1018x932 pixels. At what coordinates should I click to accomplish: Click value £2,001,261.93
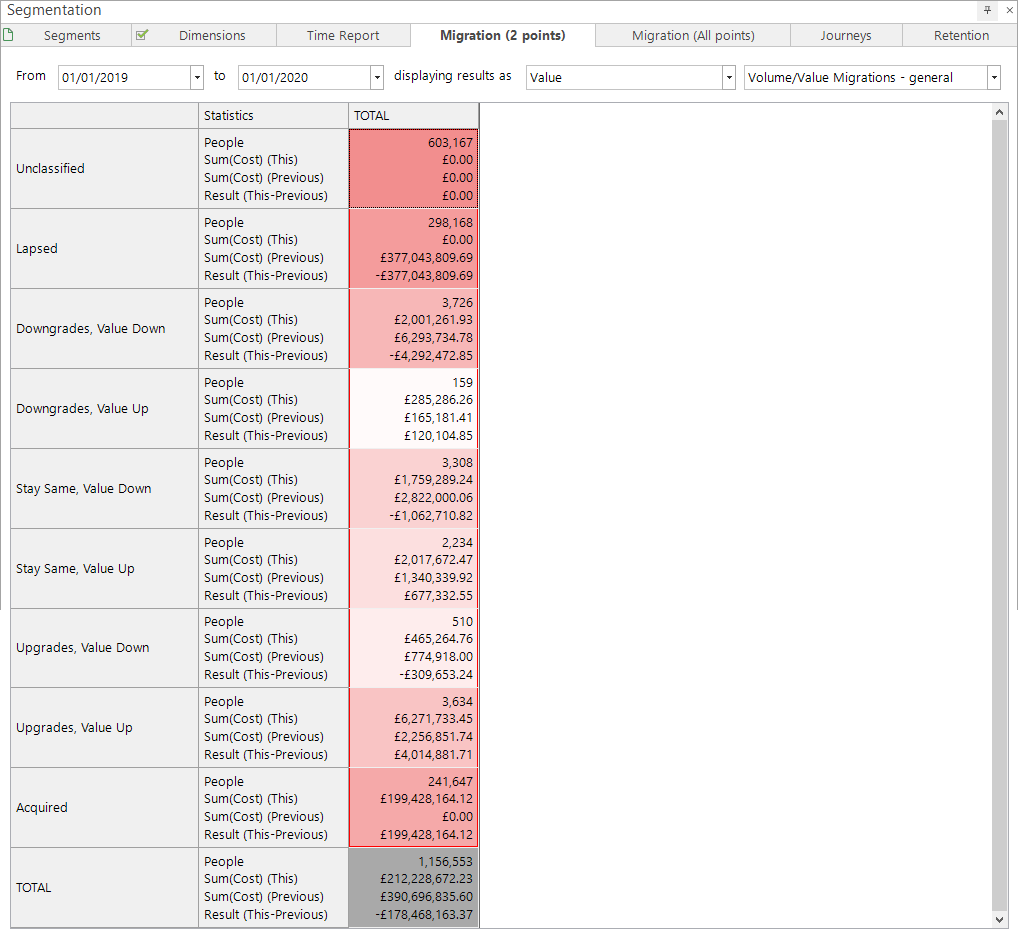433,320
